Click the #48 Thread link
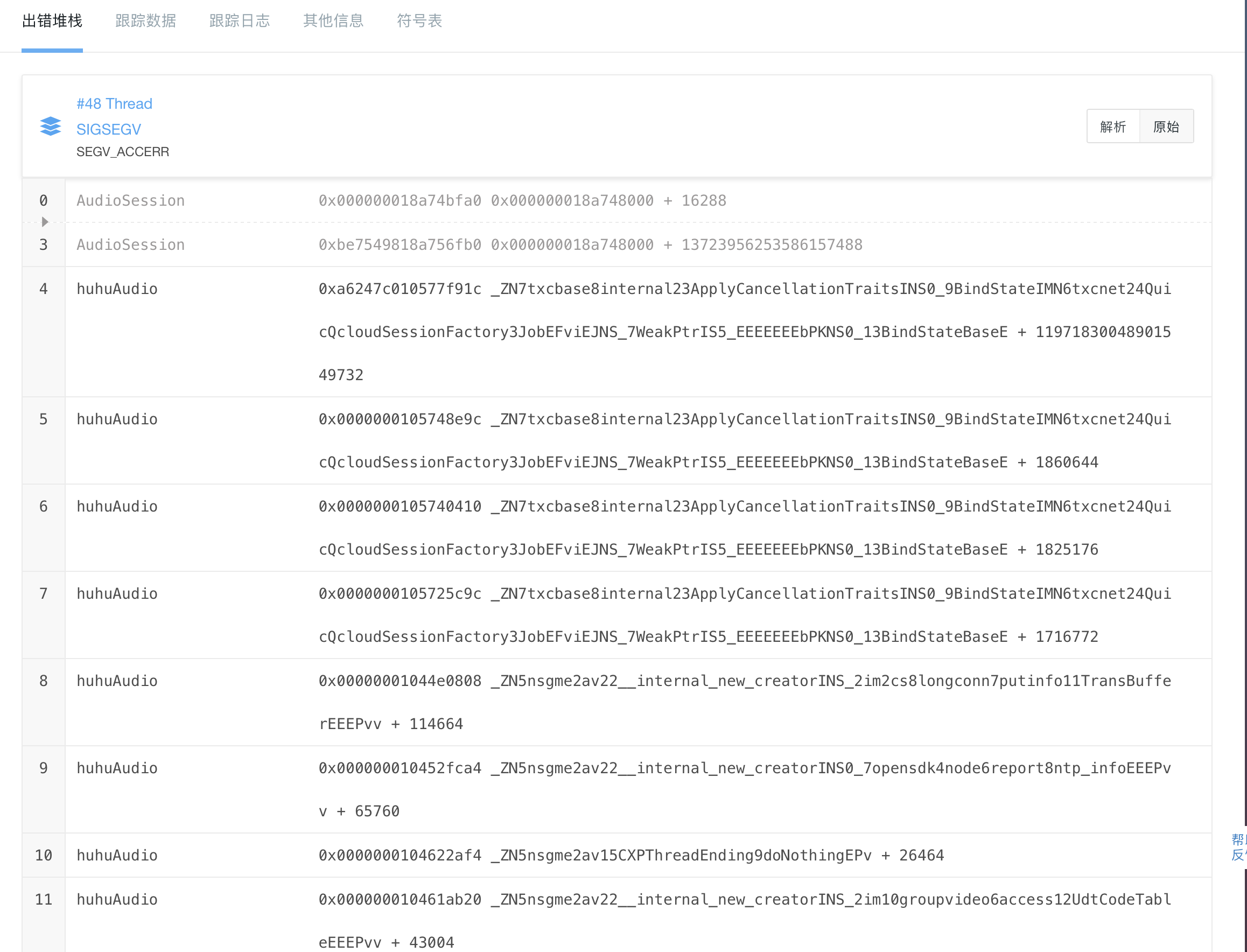 click(115, 104)
